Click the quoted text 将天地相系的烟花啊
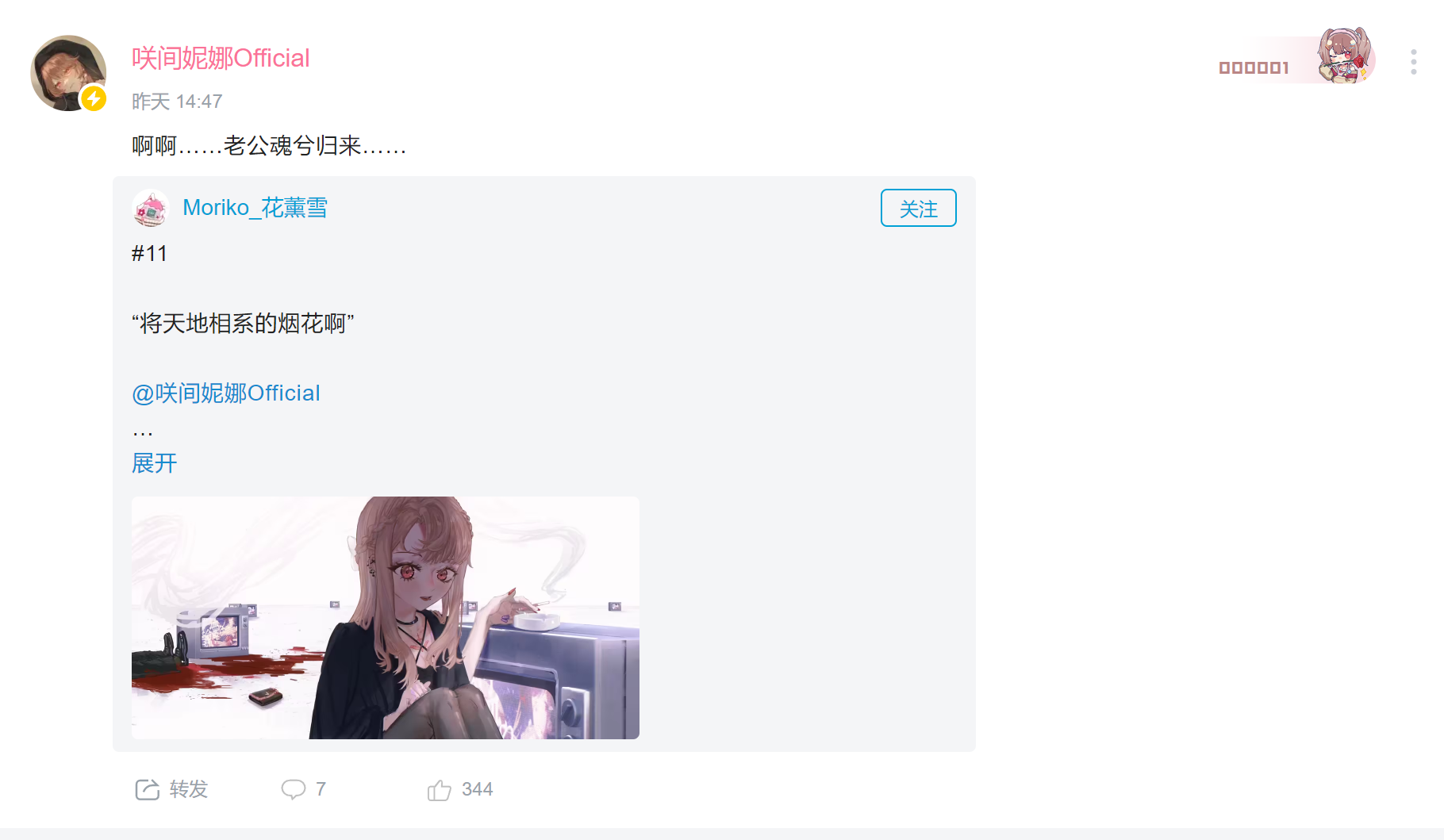Viewport: 1444px width, 840px height. (x=243, y=324)
